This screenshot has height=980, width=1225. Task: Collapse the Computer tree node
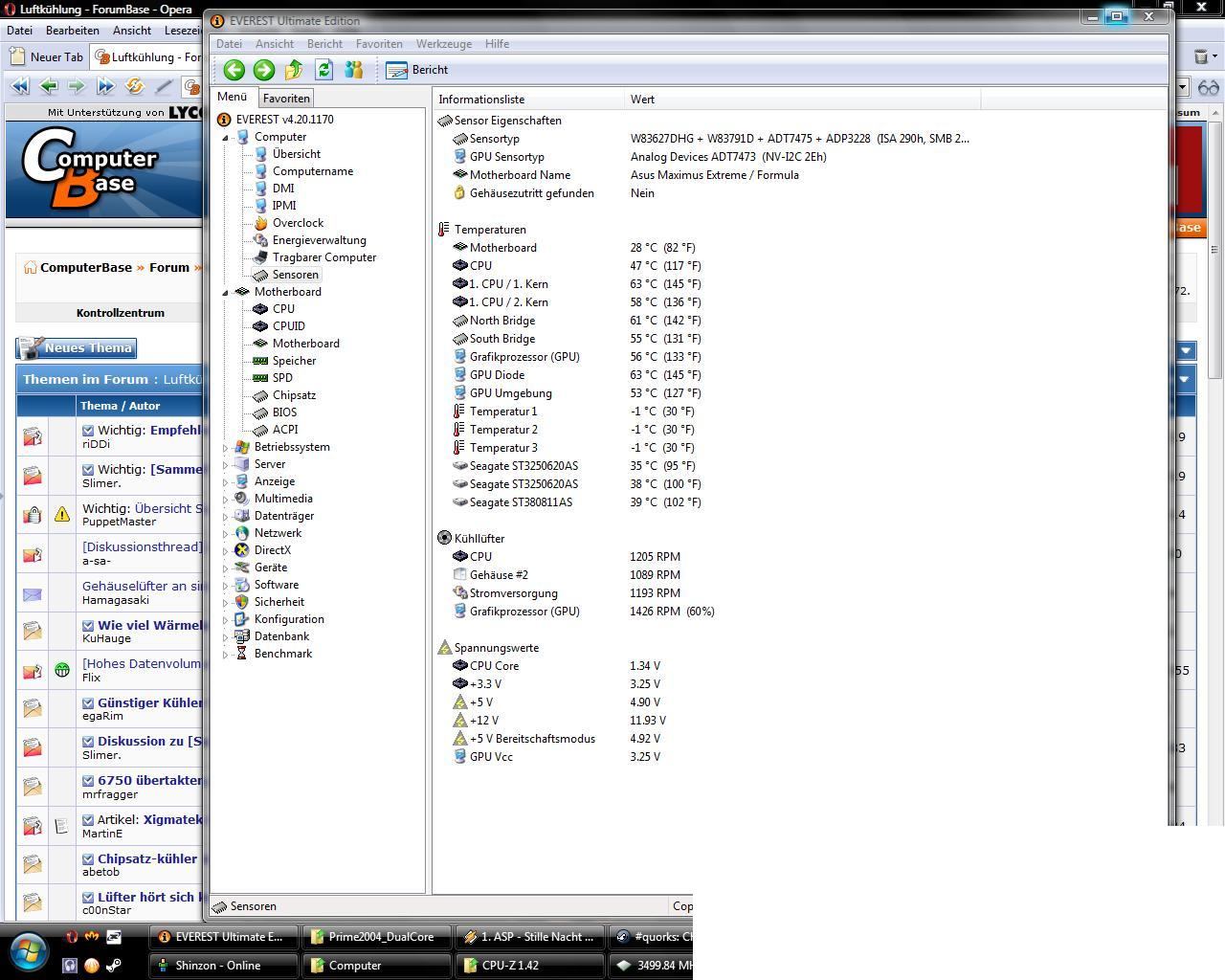tap(226, 137)
